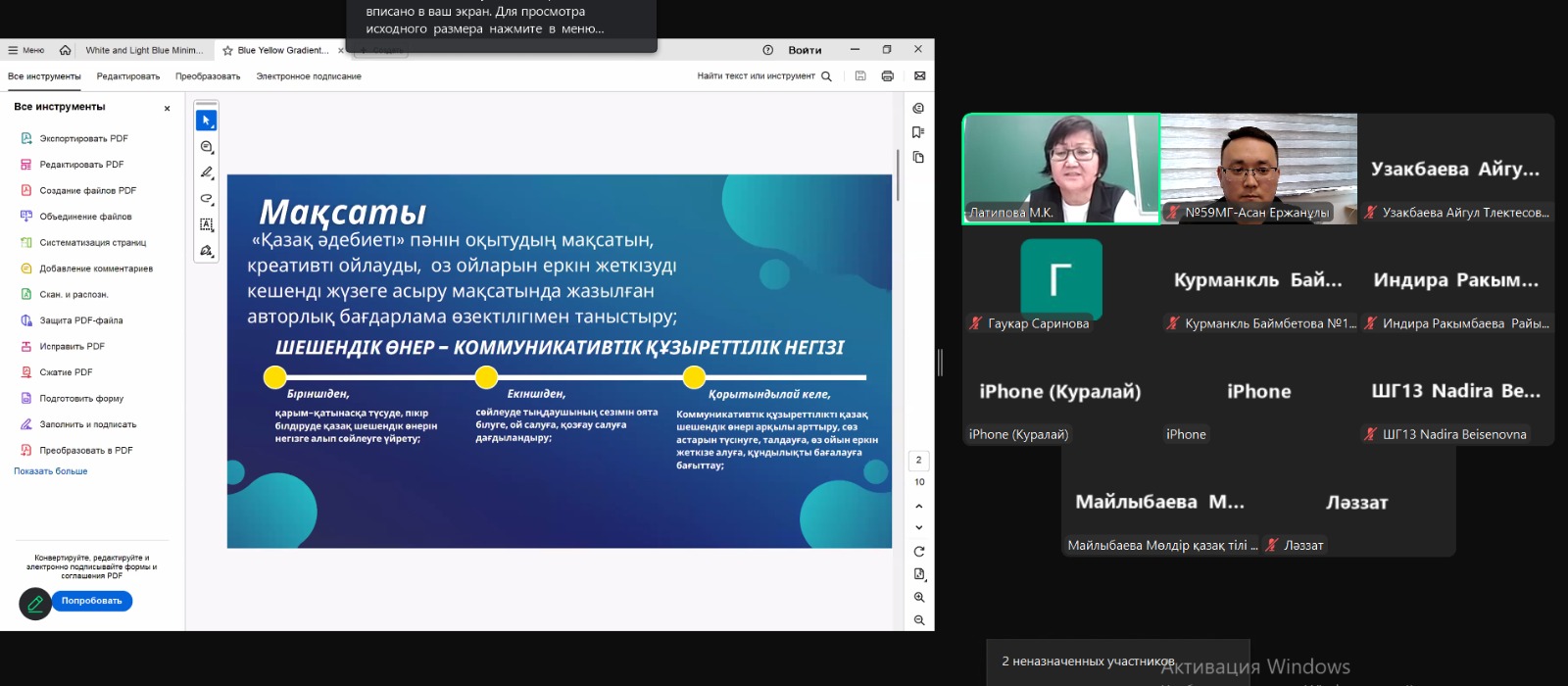Select the arrow selection tool
Screen dimensions: 1568x686
tap(206, 121)
